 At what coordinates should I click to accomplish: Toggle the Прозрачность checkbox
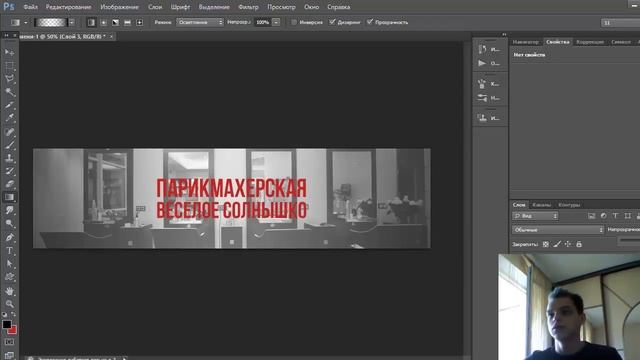point(370,22)
